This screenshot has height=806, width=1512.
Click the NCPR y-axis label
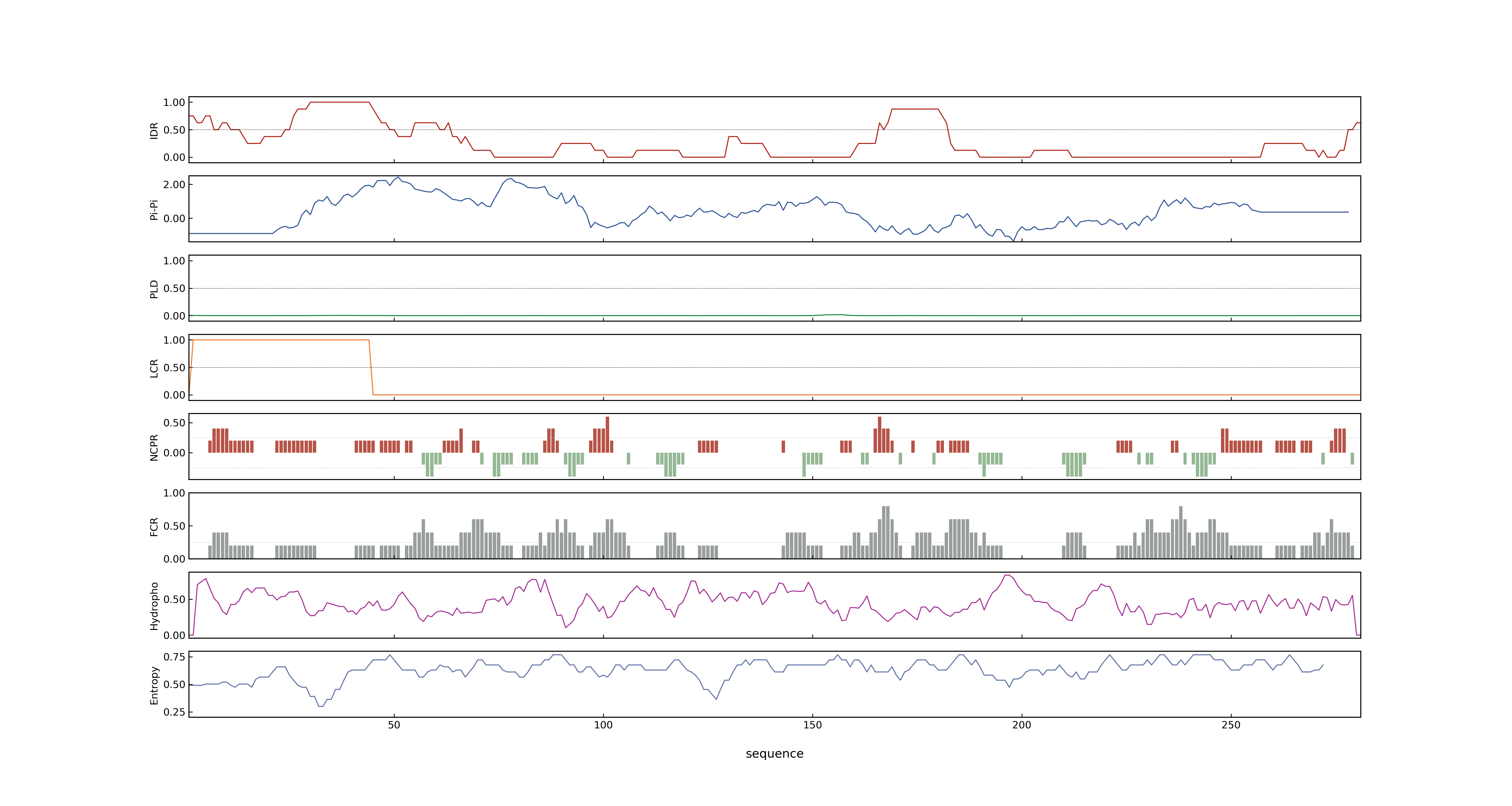[x=154, y=447]
